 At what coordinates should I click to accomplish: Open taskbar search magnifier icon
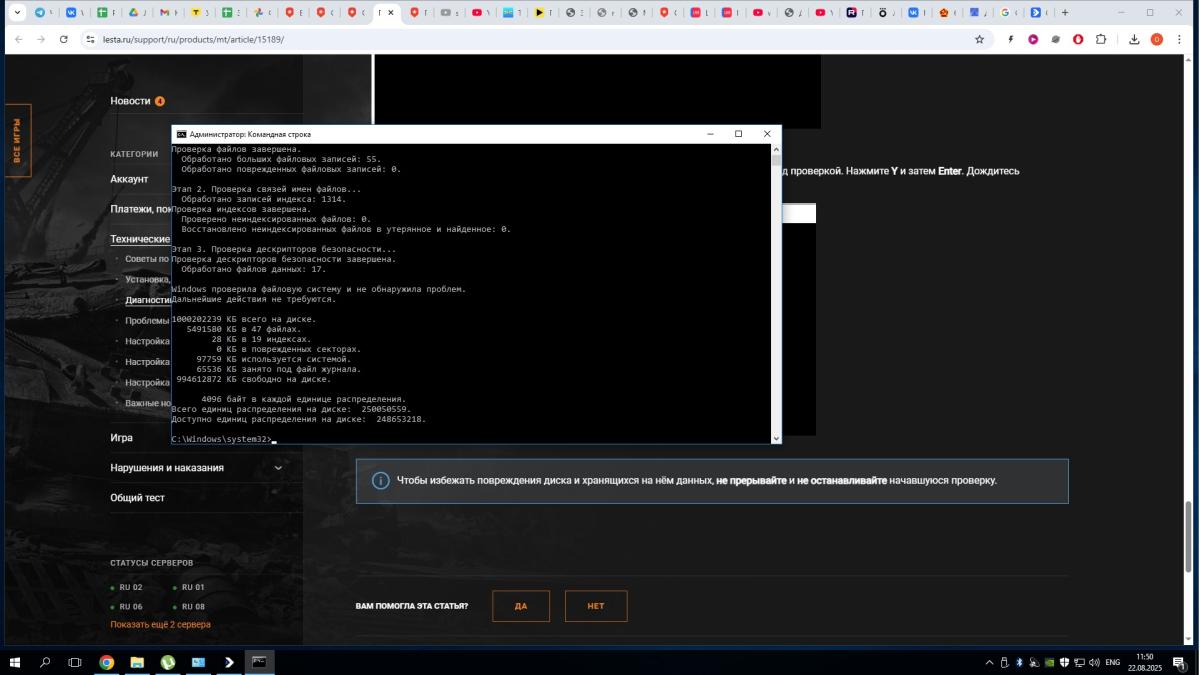click(x=45, y=662)
